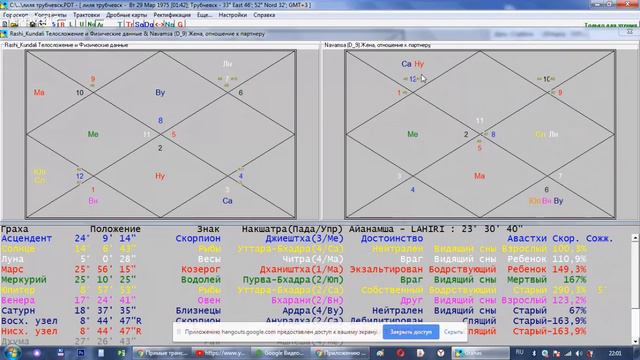The image size is (640, 360).
Task: Click the Козерог sign cell
Action: tap(201, 269)
